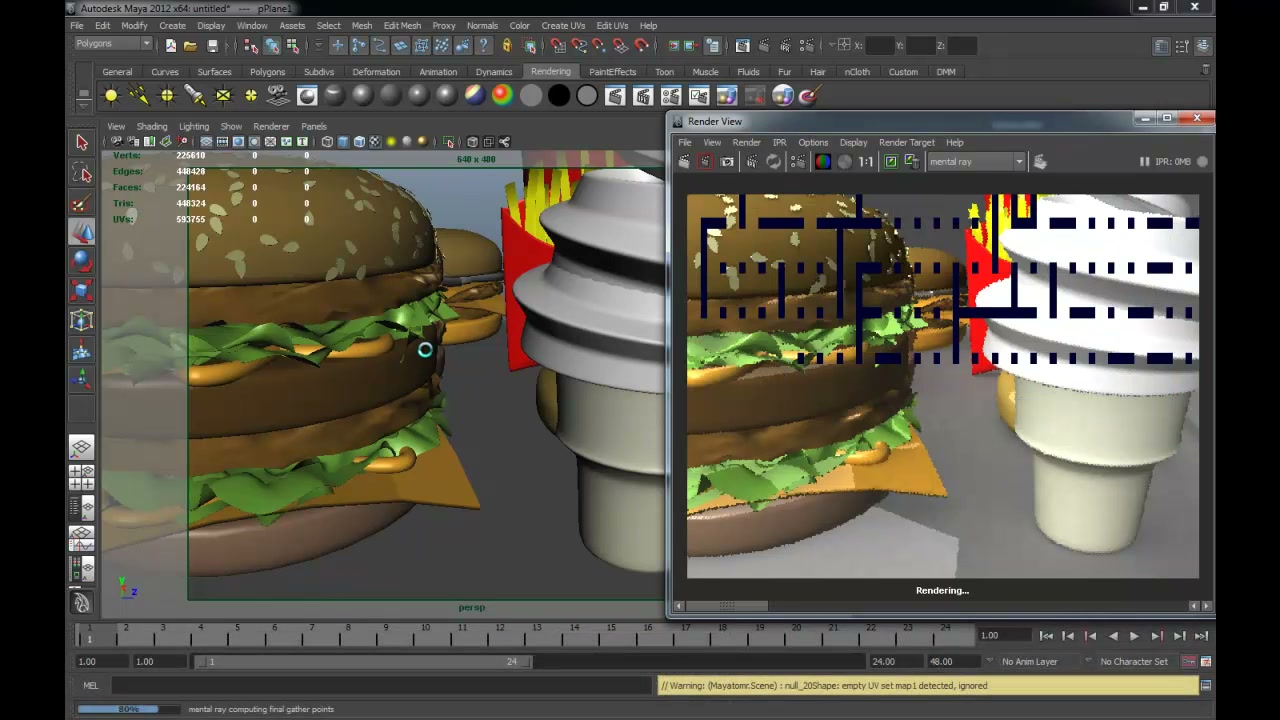Image resolution: width=1280 pixels, height=720 pixels.
Task: Remove image in Render View
Action: click(910, 162)
